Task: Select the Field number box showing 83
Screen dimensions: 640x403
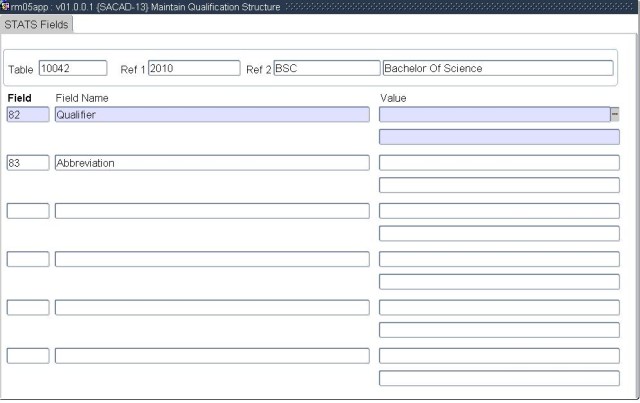Action: pos(27,162)
